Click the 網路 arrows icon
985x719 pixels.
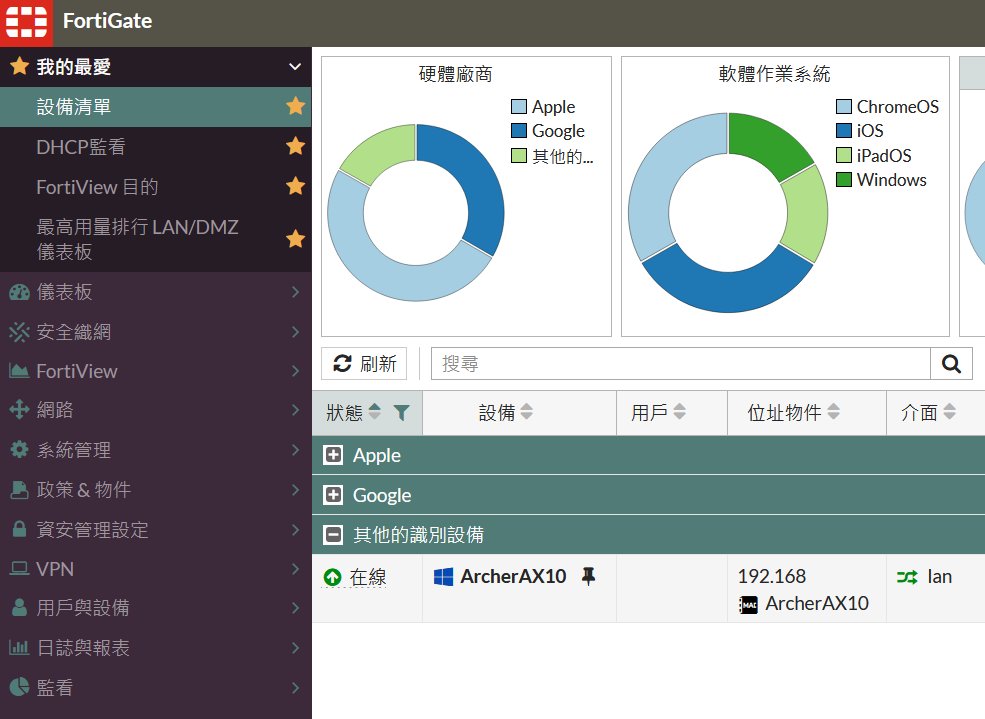pyautogui.click(x=19, y=410)
